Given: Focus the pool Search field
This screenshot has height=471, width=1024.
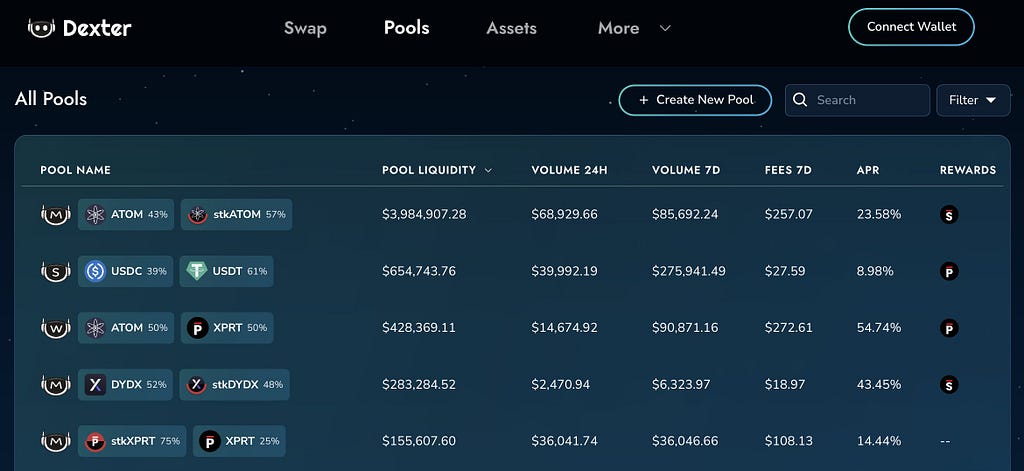Looking at the screenshot, I should click(857, 100).
